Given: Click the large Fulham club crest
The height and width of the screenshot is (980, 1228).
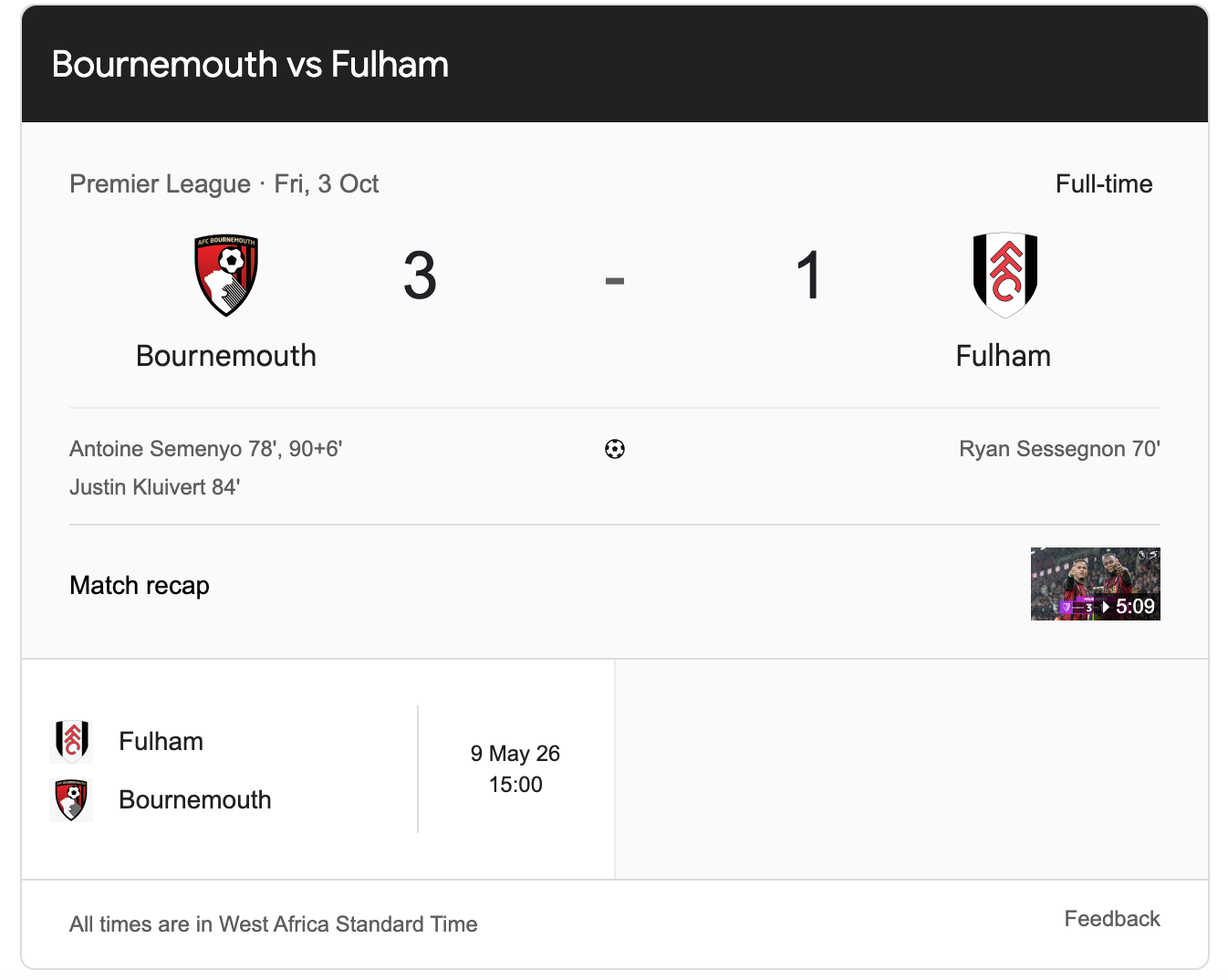Looking at the screenshot, I should (1004, 274).
